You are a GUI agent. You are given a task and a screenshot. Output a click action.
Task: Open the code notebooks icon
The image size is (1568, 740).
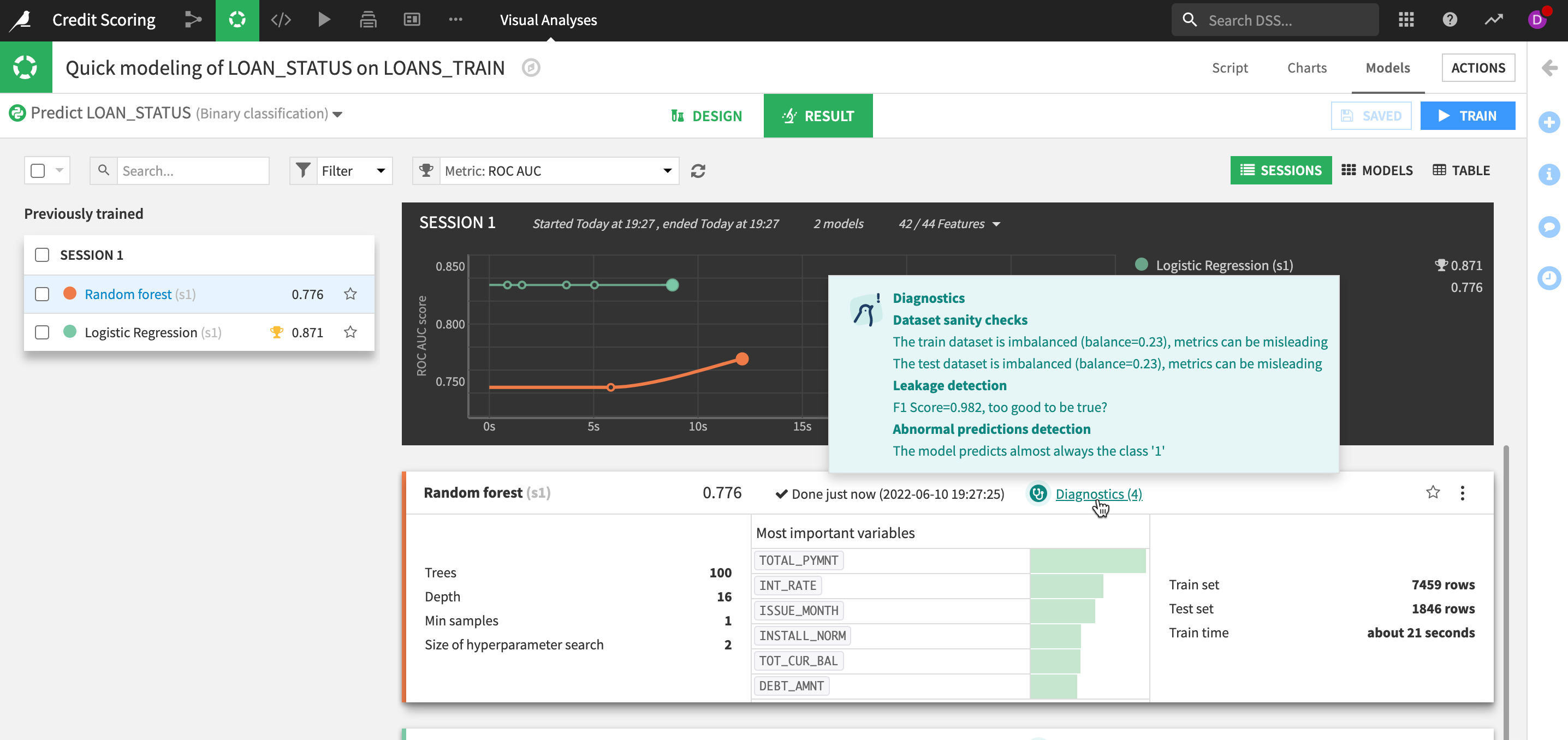[281, 20]
